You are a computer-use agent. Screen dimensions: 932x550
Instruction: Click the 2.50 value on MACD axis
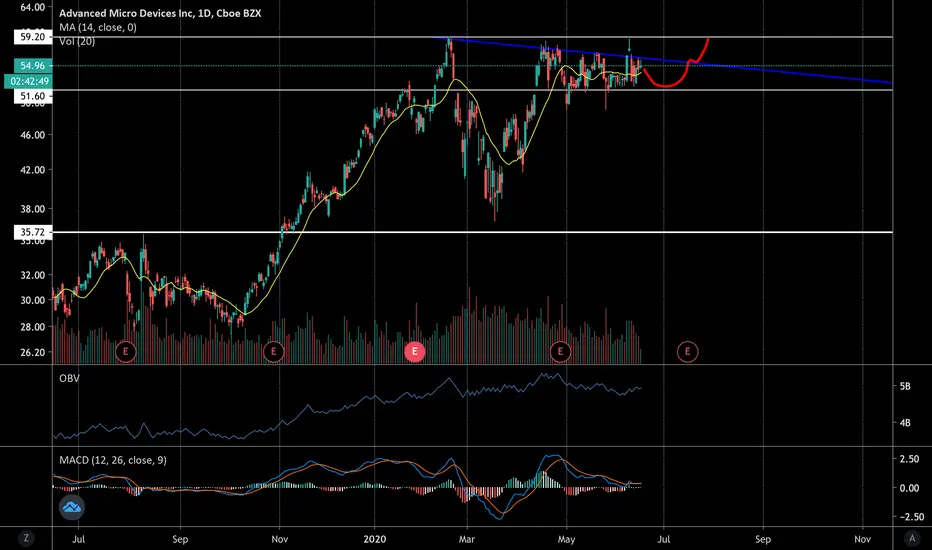click(909, 459)
